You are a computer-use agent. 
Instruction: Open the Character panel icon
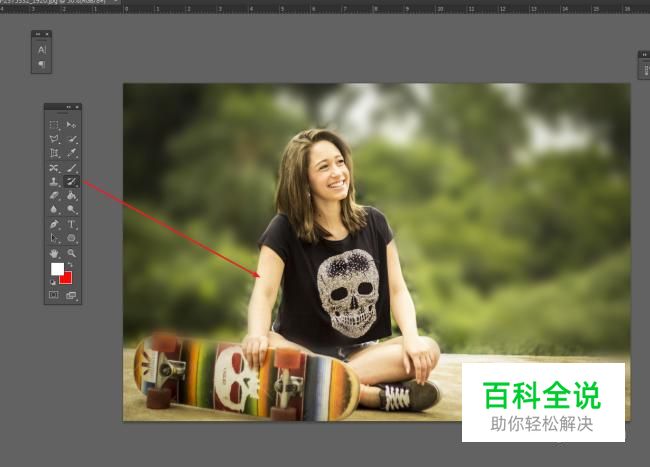coord(41,50)
